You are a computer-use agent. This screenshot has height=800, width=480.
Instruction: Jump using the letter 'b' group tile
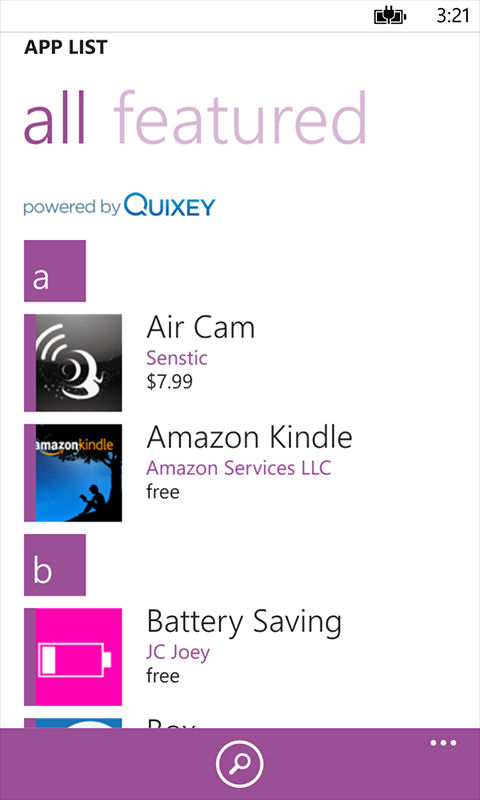point(55,565)
